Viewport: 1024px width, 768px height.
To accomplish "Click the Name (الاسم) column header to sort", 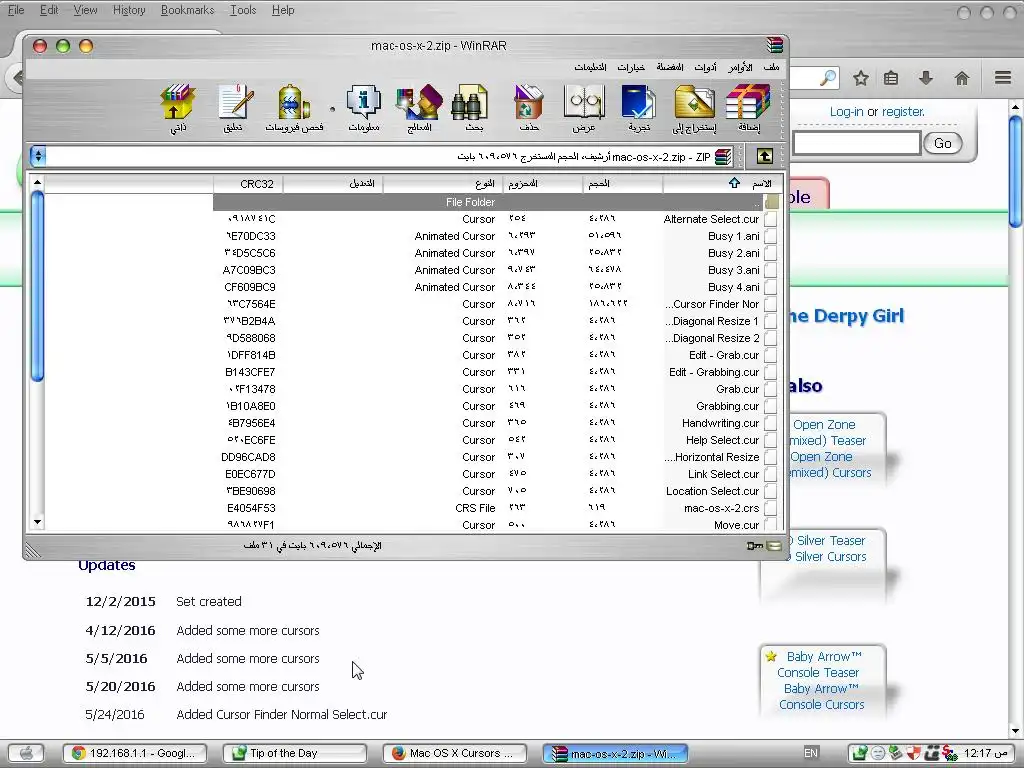I will (722, 184).
